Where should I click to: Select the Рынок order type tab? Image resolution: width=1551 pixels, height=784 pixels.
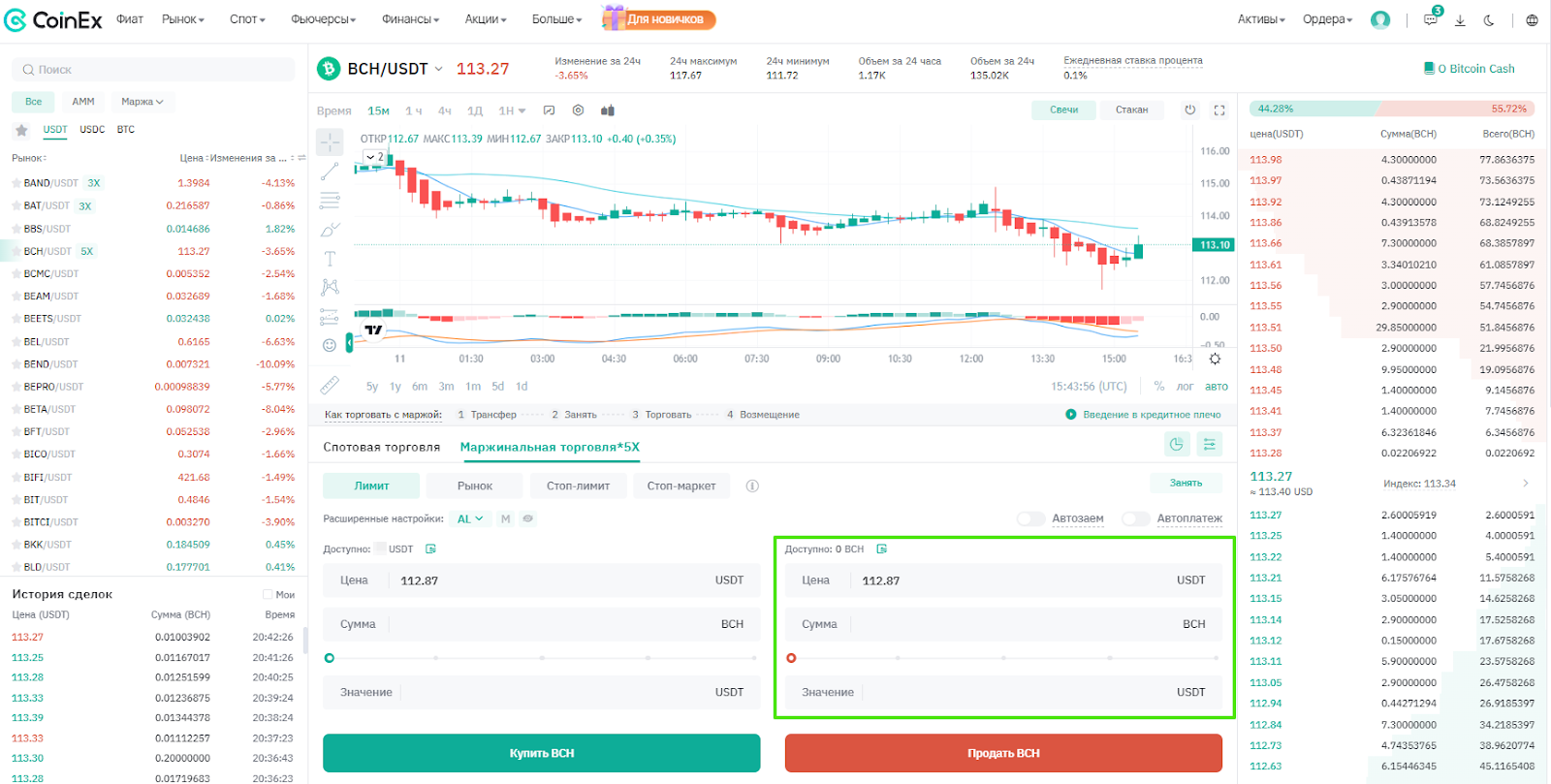coord(475,486)
